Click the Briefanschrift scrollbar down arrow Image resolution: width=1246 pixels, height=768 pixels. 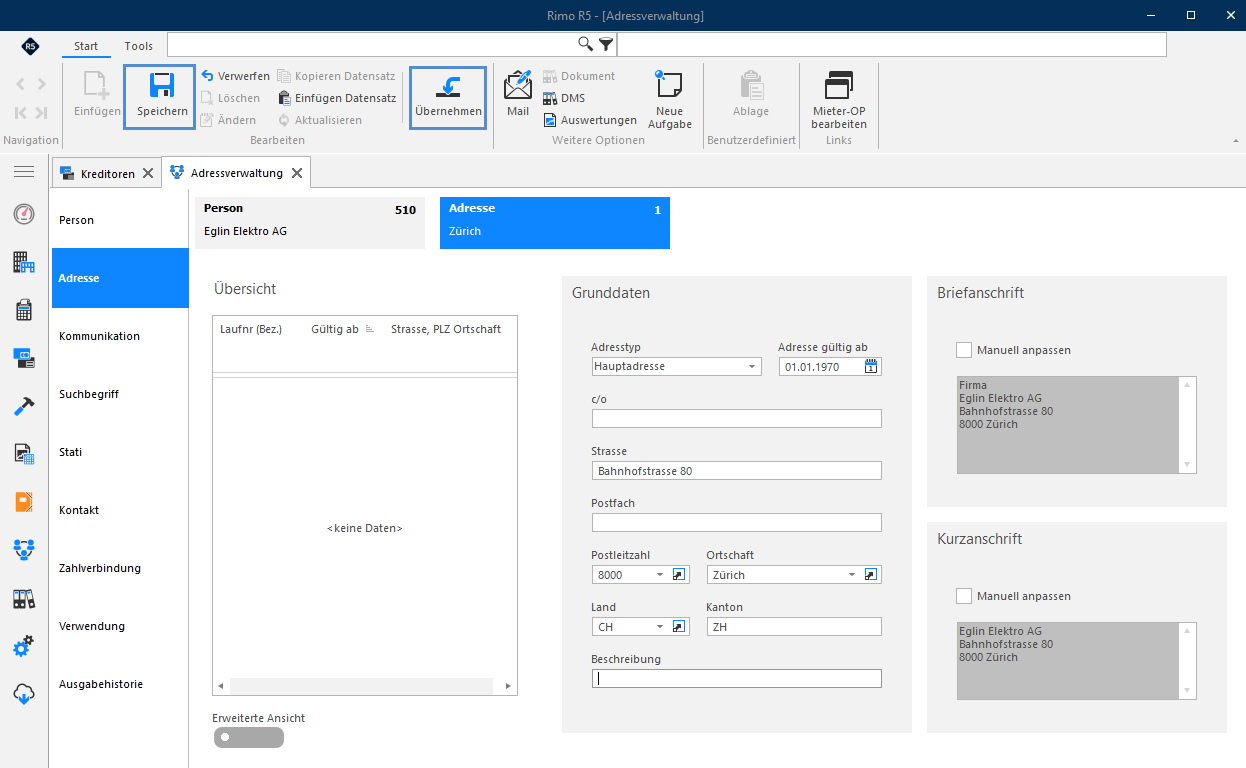pos(1187,465)
